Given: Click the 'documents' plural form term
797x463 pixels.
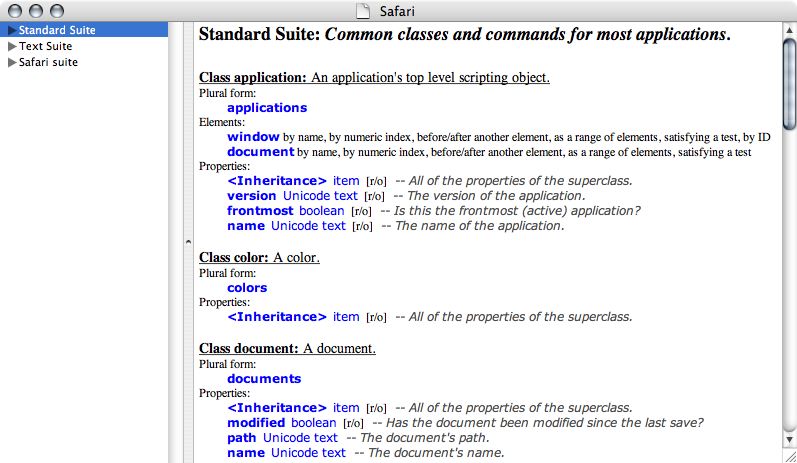Looking at the screenshot, I should pyautogui.click(x=264, y=379).
